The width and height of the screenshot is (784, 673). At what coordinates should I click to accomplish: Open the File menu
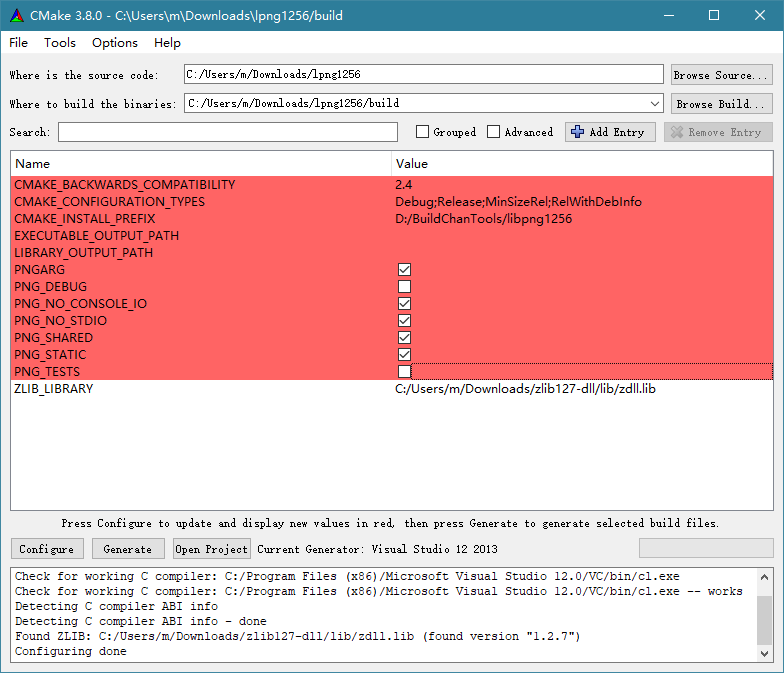coord(19,43)
